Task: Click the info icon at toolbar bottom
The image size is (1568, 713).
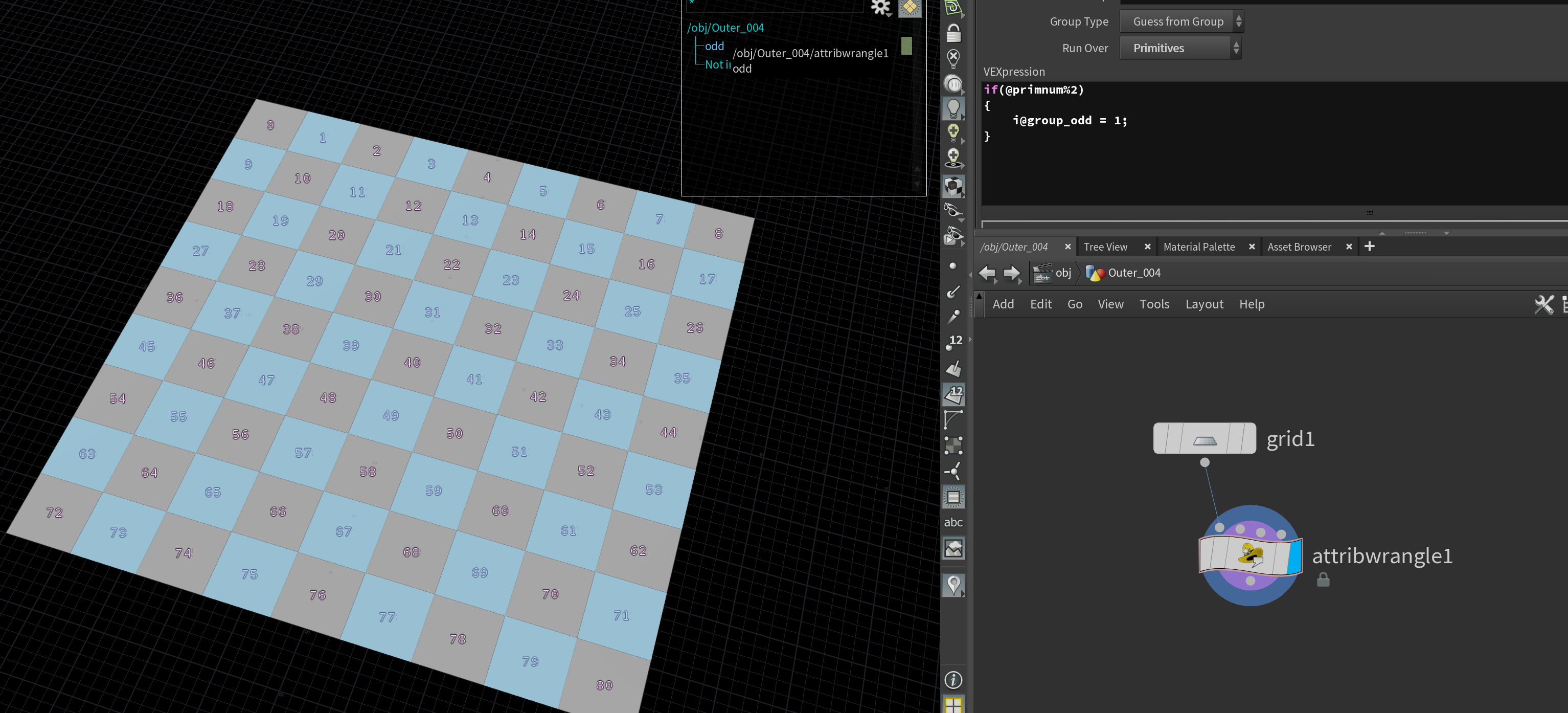Action: pyautogui.click(x=953, y=680)
